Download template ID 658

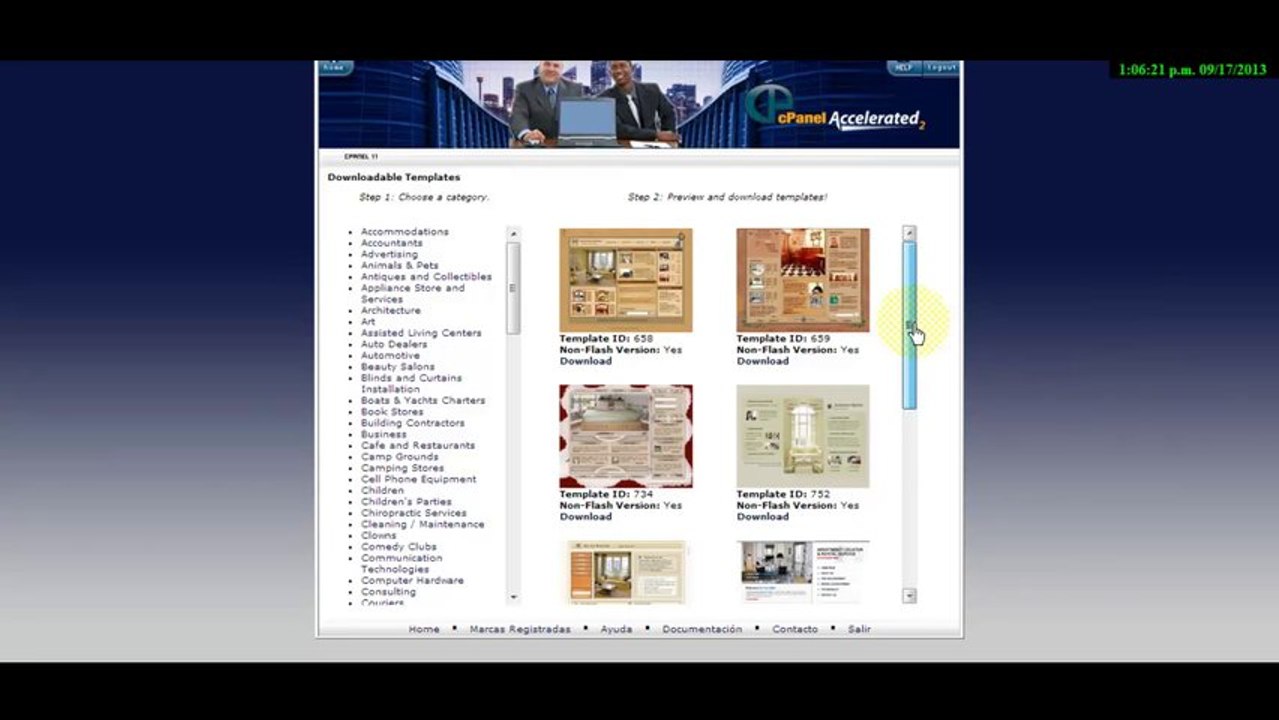(x=586, y=361)
